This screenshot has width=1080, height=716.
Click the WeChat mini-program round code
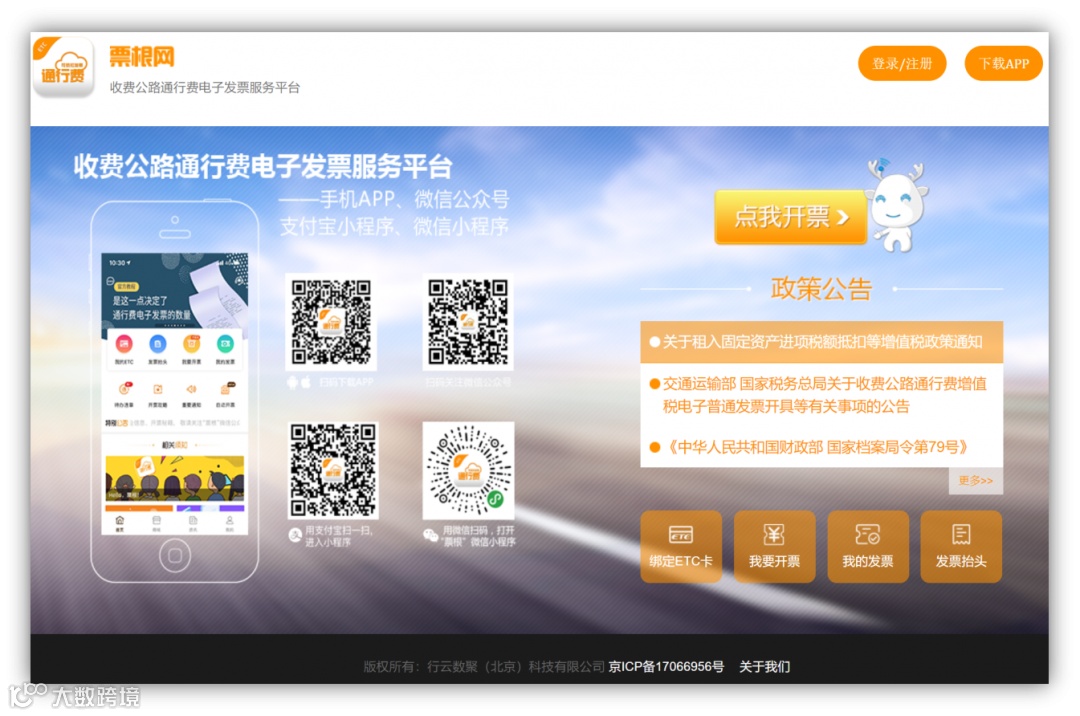(468, 470)
